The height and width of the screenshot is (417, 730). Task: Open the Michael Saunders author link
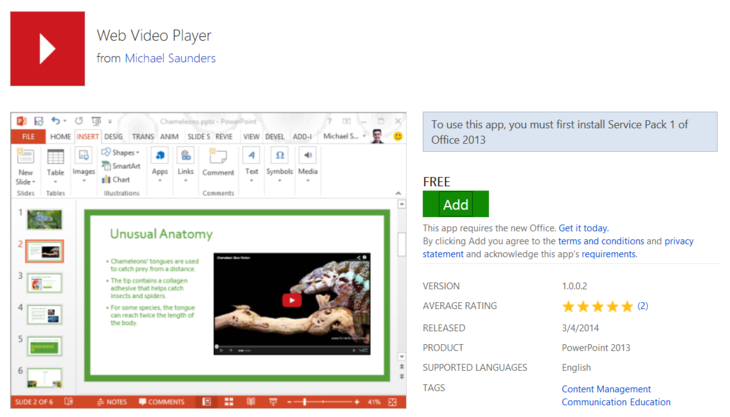170,58
